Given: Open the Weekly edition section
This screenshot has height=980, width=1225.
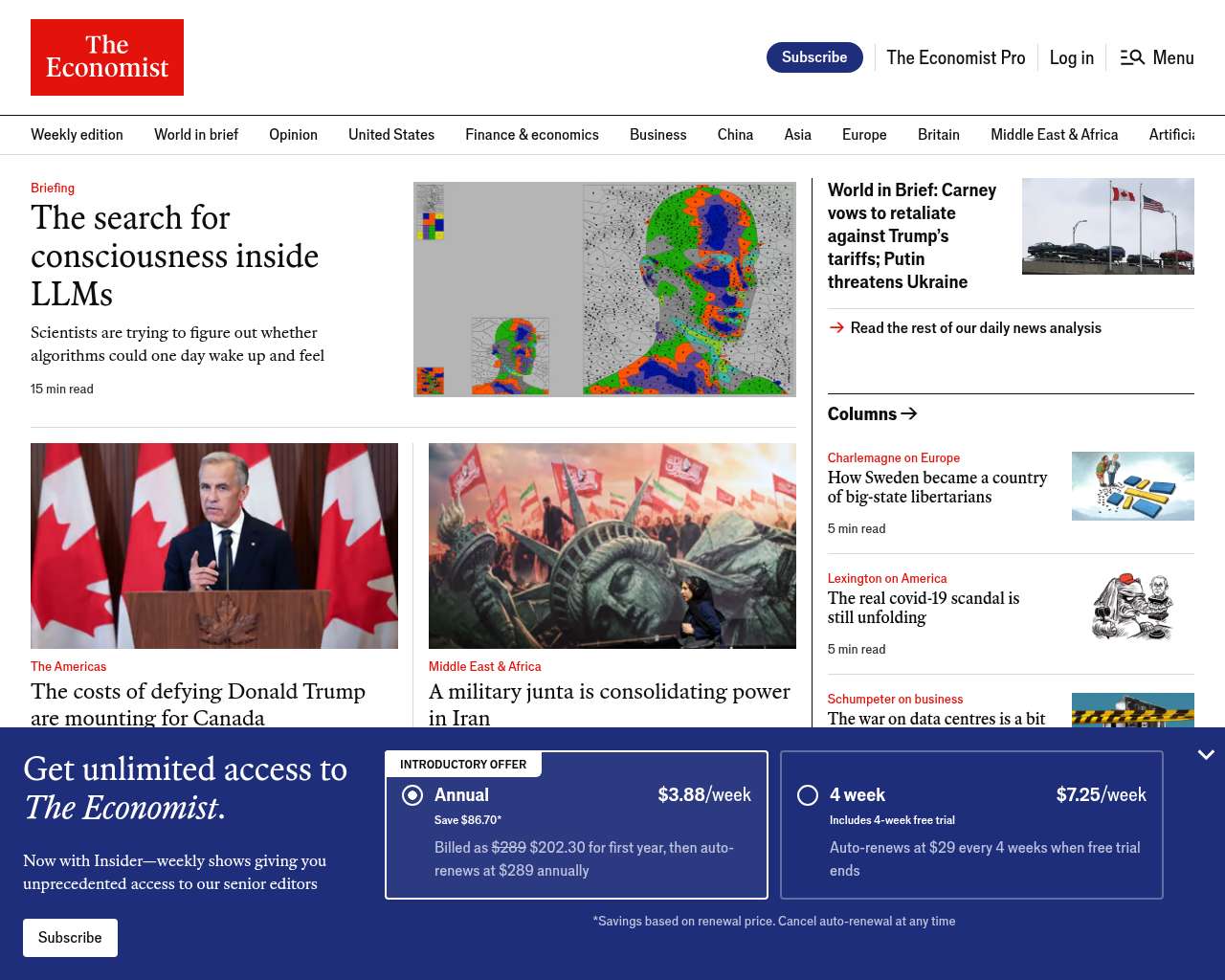Looking at the screenshot, I should pos(77,135).
